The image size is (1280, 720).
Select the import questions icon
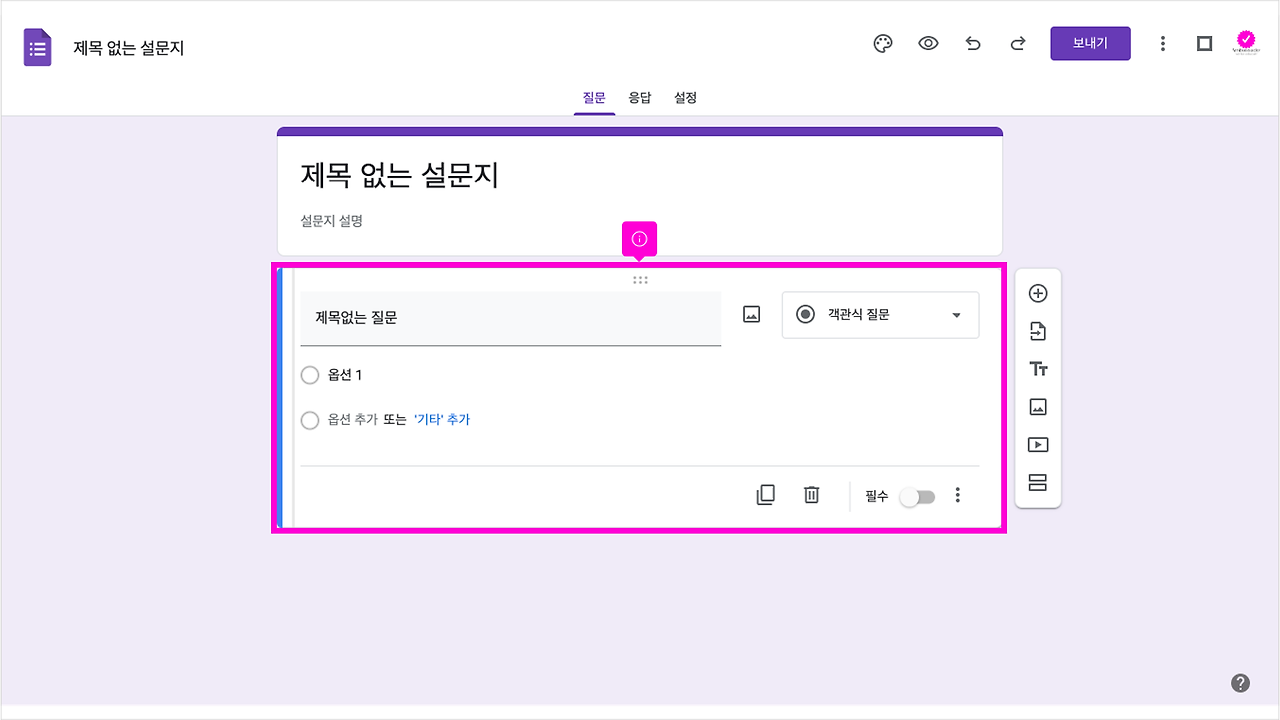click(x=1038, y=330)
